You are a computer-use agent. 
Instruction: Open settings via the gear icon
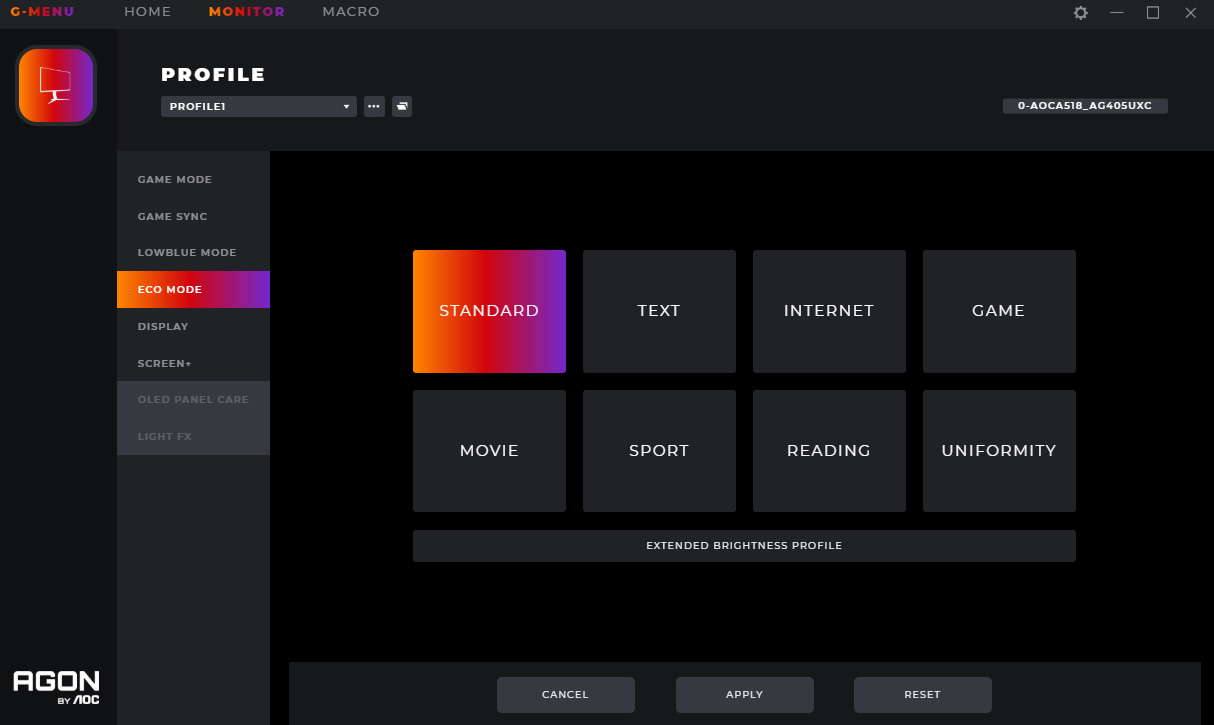[1080, 13]
